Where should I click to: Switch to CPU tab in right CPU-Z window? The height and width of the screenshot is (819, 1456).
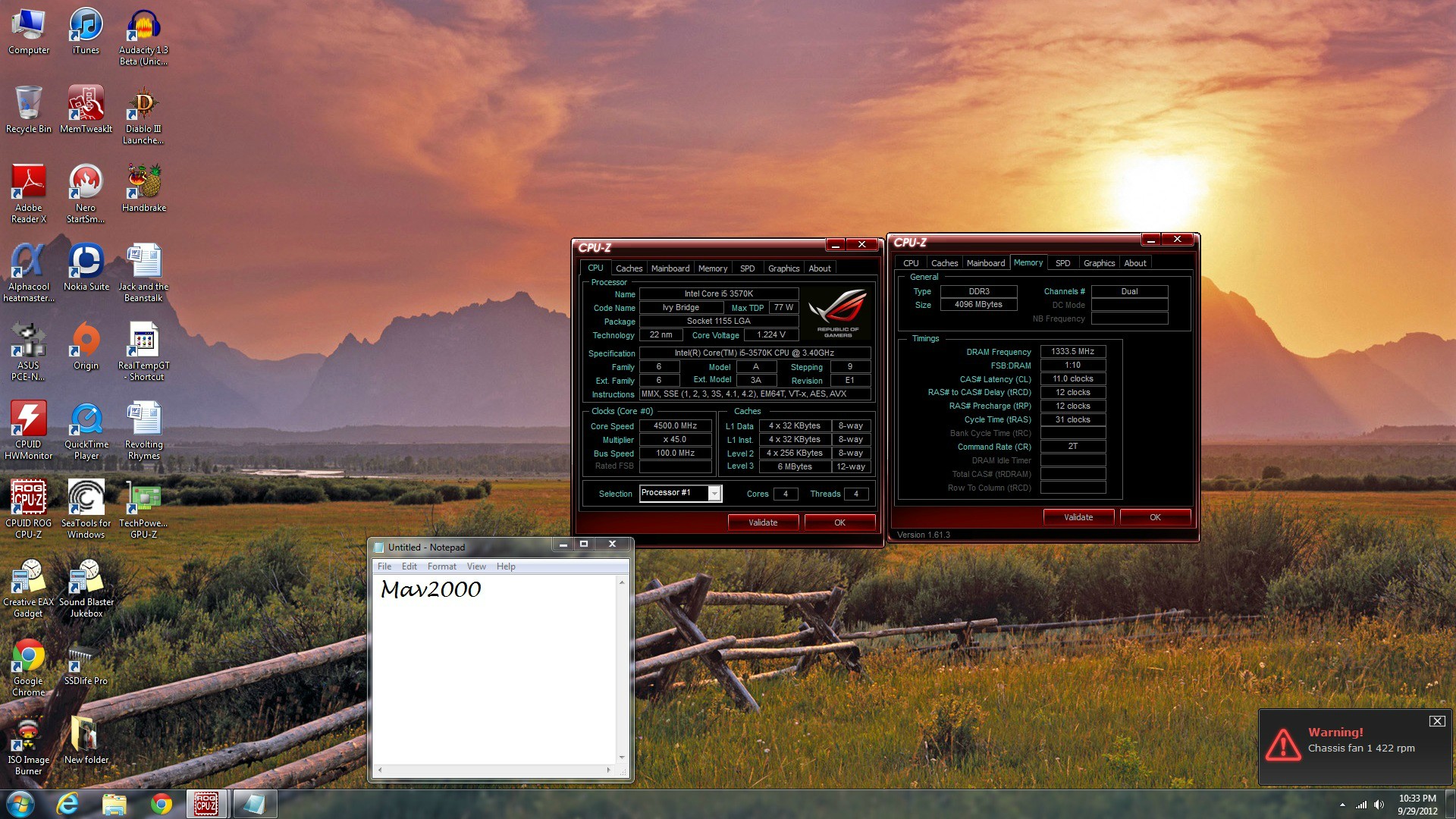coord(911,263)
